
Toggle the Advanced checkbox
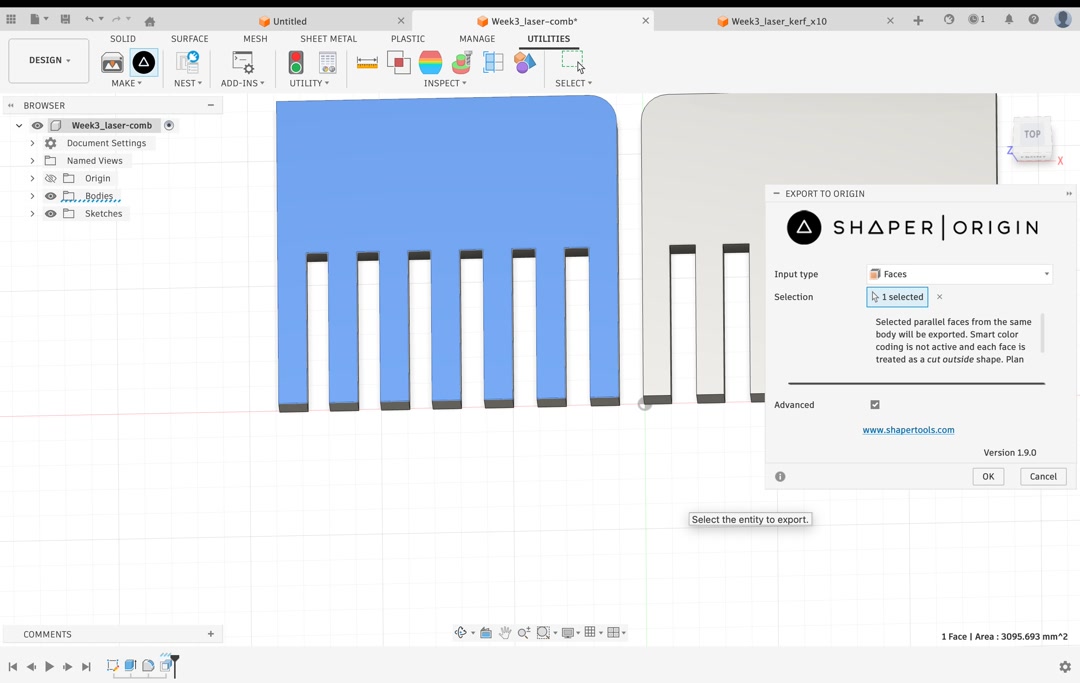(875, 405)
